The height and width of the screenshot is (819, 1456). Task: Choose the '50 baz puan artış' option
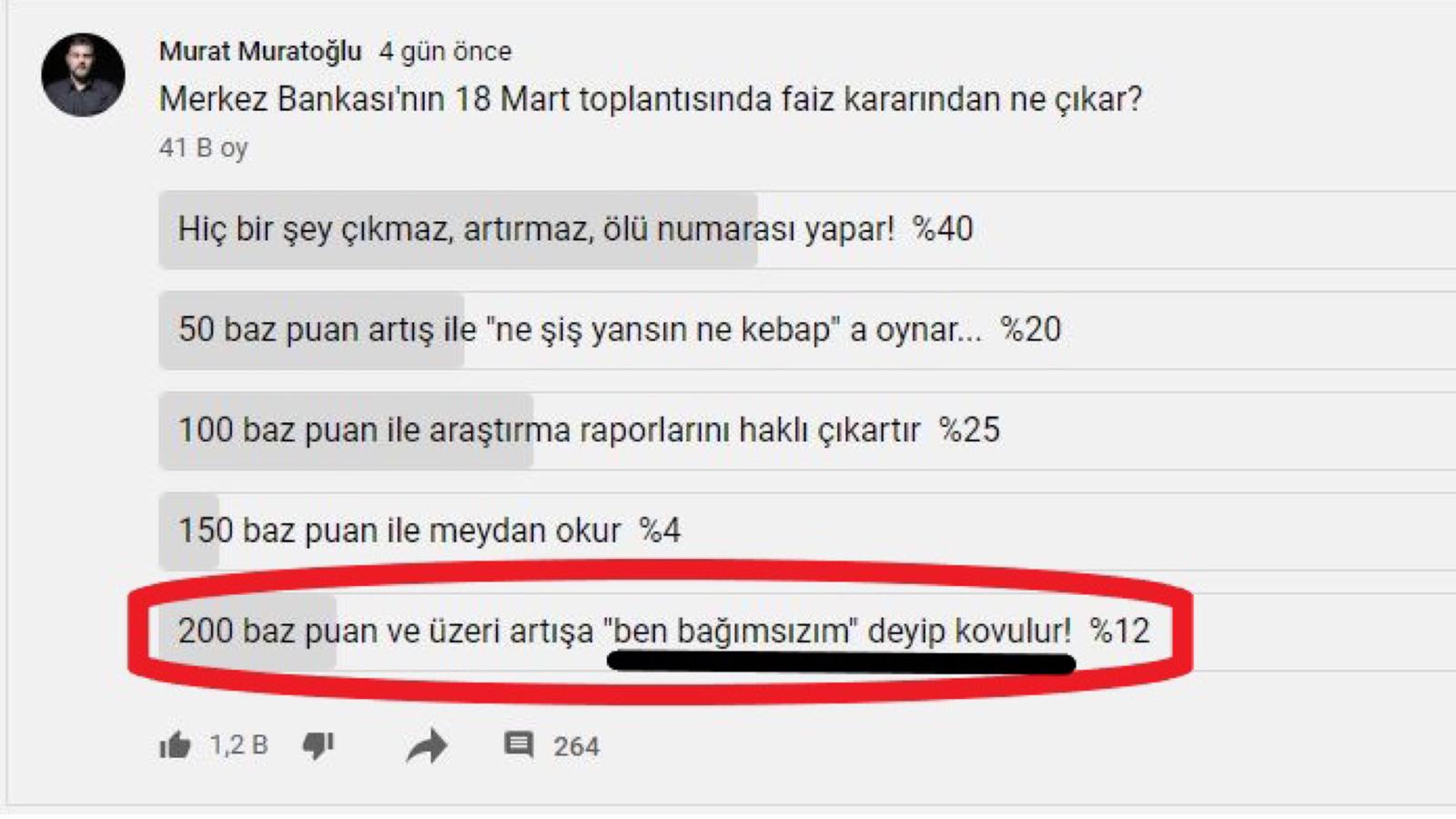(x=807, y=330)
